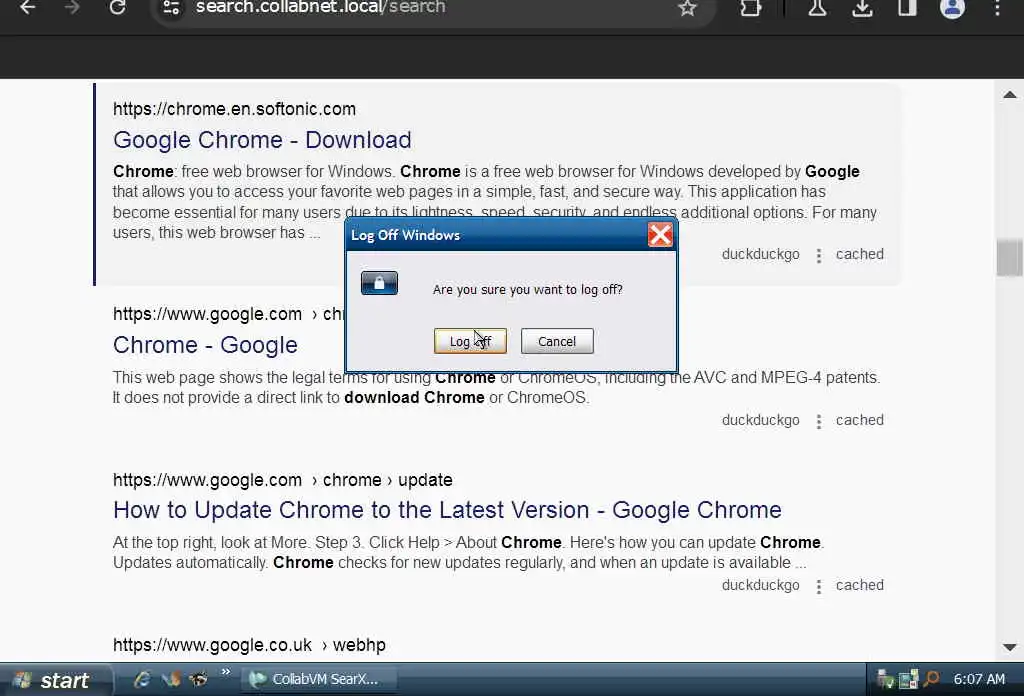Open the Chrome - Google result link
This screenshot has height=696, width=1024.
205,345
